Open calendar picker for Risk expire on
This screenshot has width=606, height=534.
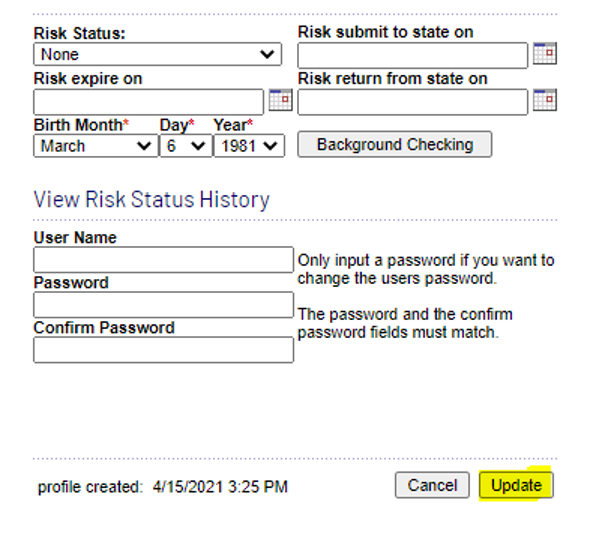pos(280,100)
